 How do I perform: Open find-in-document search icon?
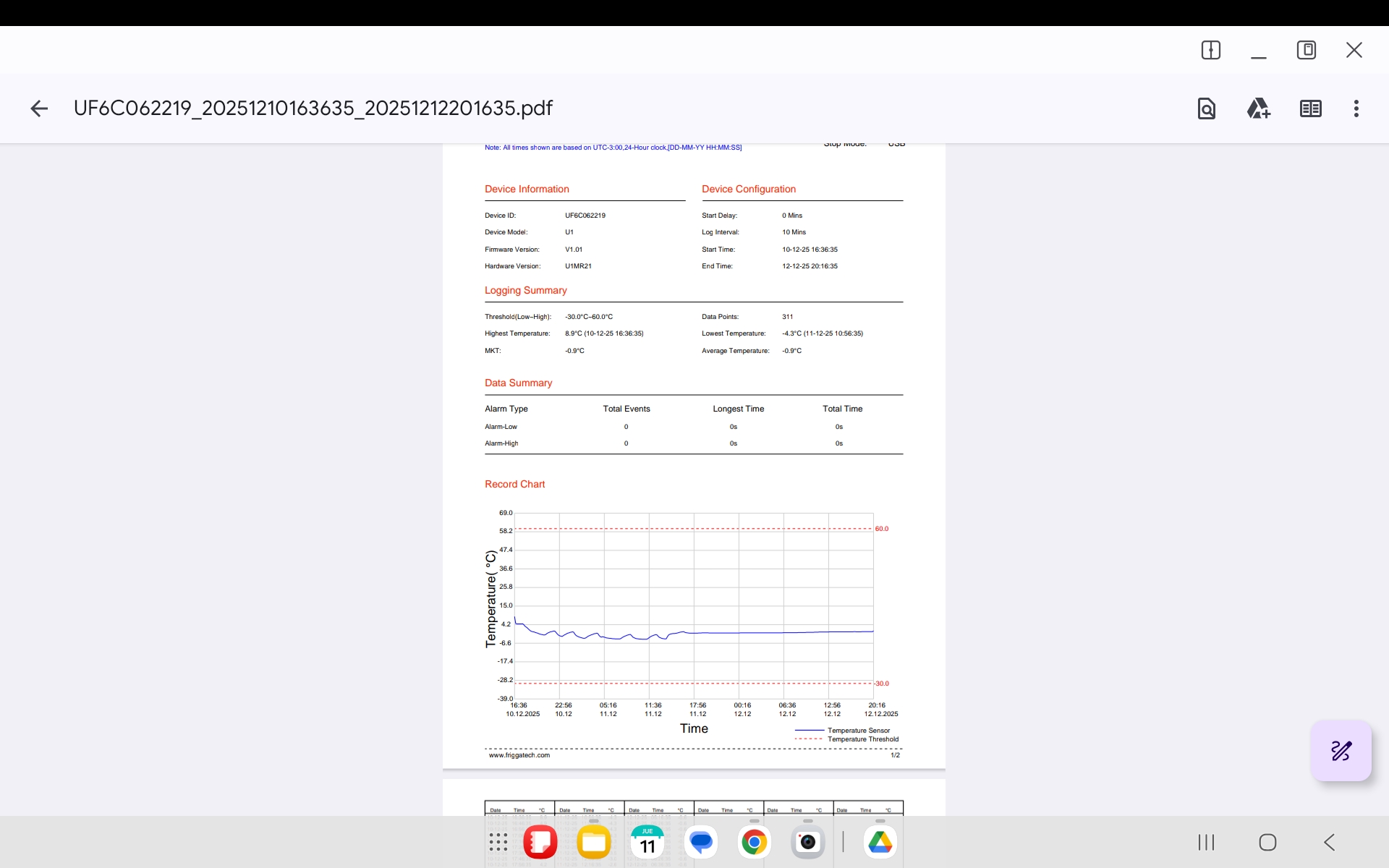point(1206,109)
